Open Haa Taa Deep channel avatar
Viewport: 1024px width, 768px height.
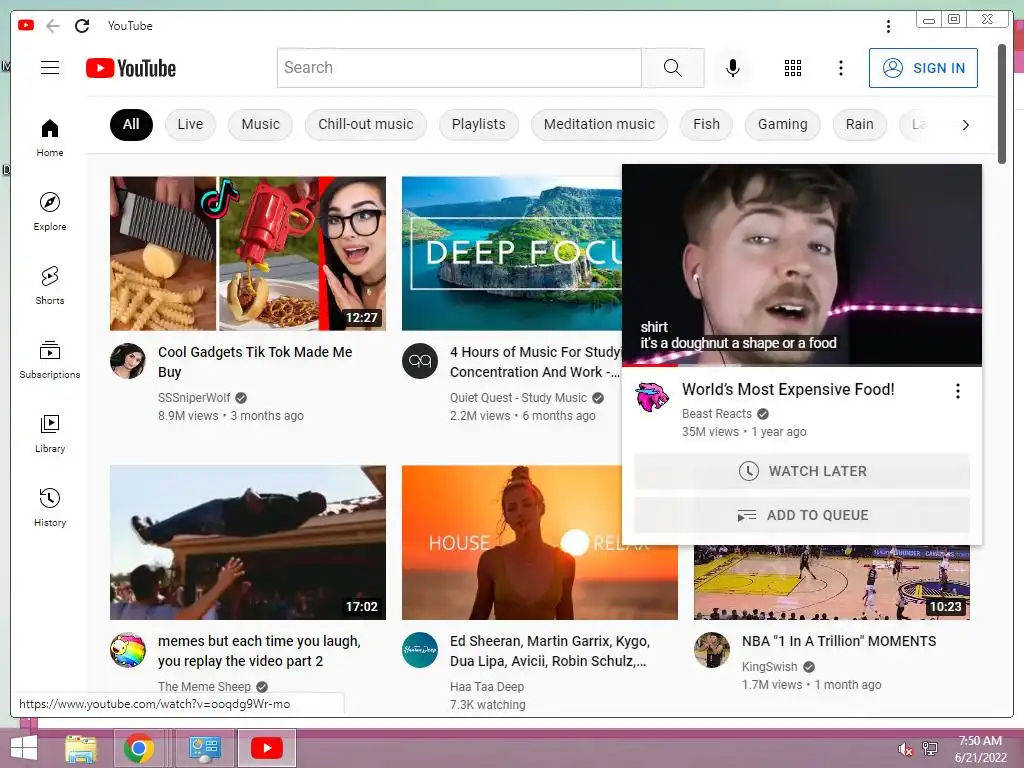420,650
